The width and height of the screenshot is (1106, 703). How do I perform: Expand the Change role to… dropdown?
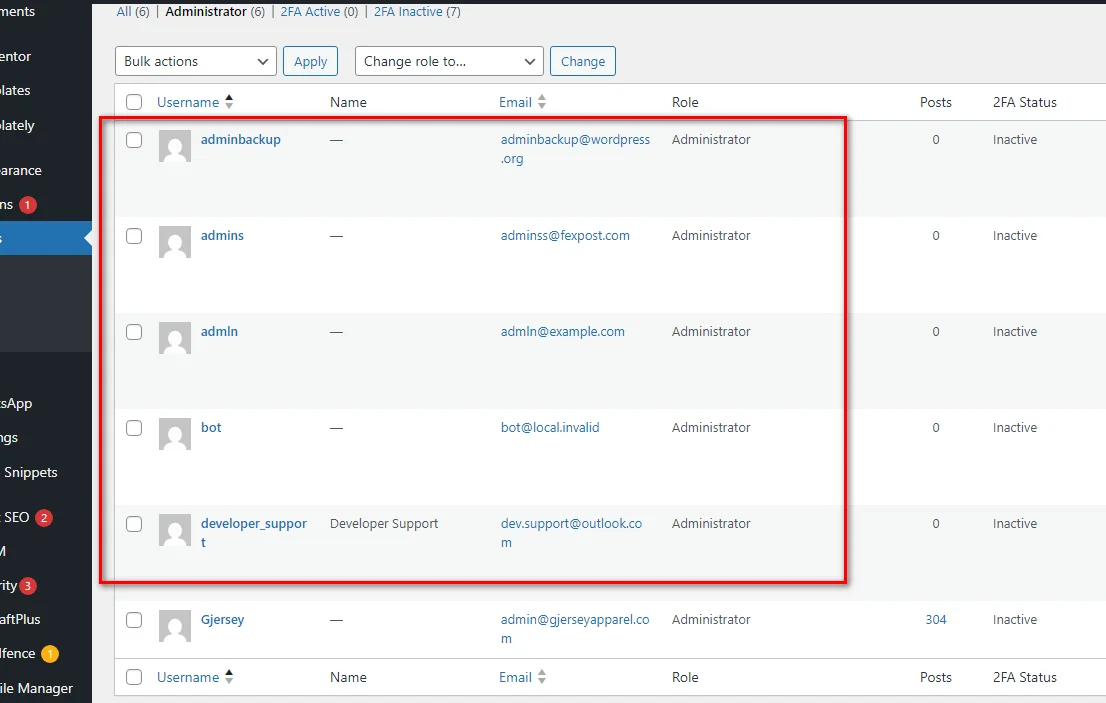coord(449,61)
